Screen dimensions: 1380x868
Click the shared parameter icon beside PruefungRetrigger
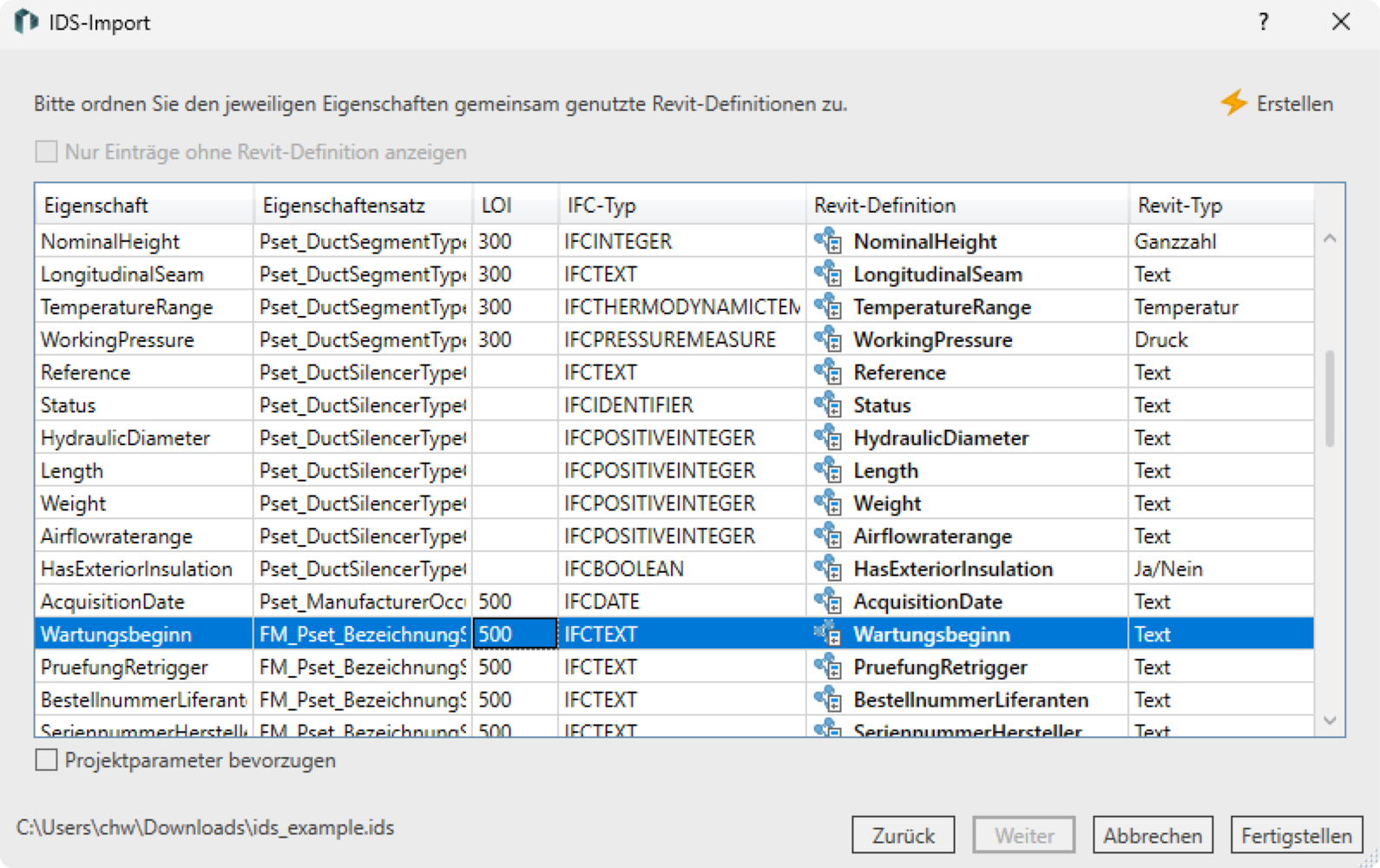(828, 667)
